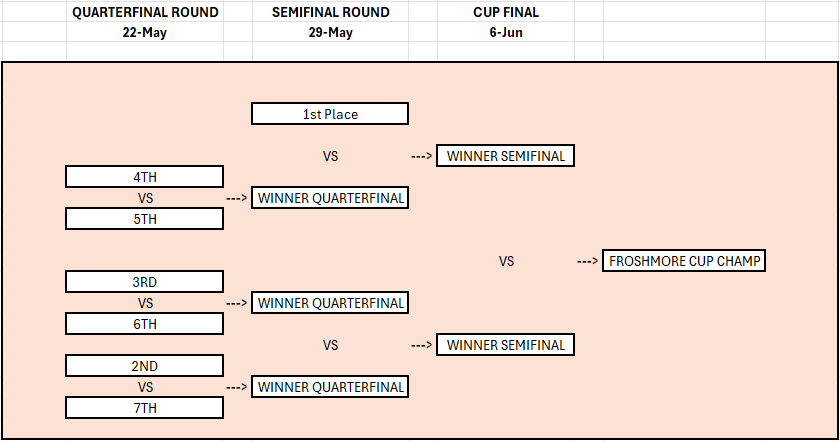
Task: Click the 3RD seed cell
Action: [144, 282]
